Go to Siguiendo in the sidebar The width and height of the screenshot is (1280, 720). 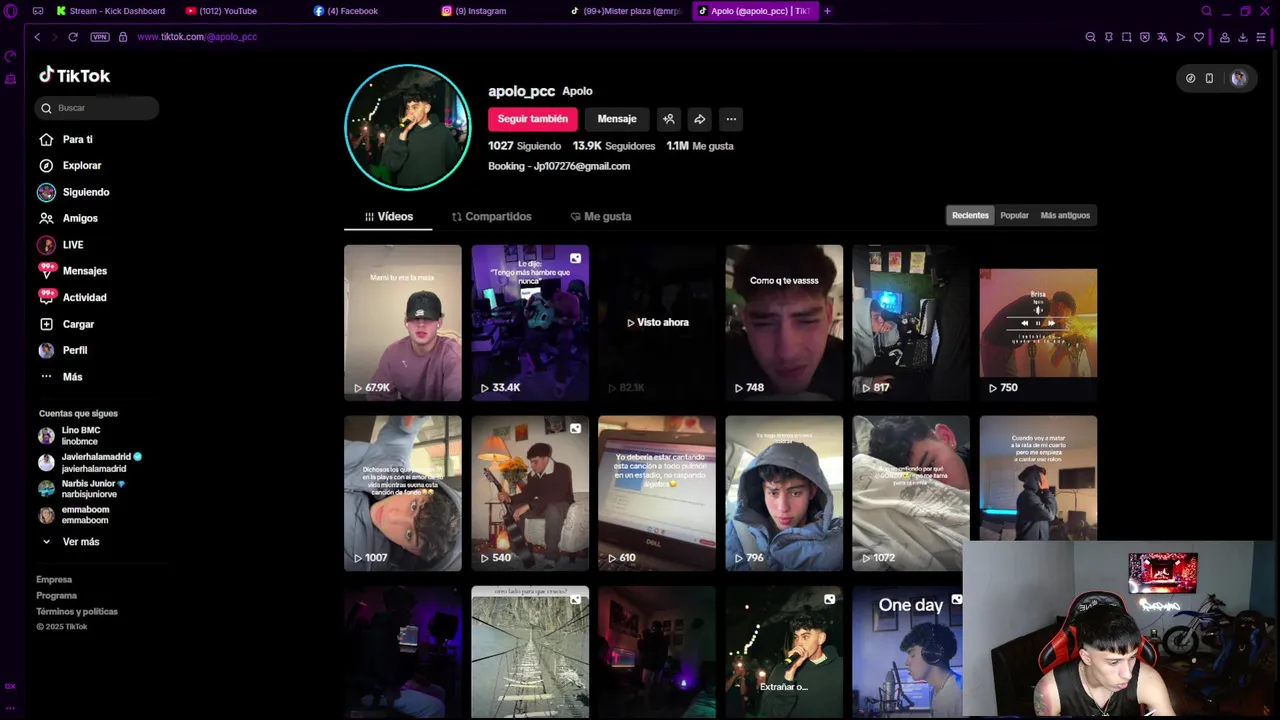coord(74,192)
